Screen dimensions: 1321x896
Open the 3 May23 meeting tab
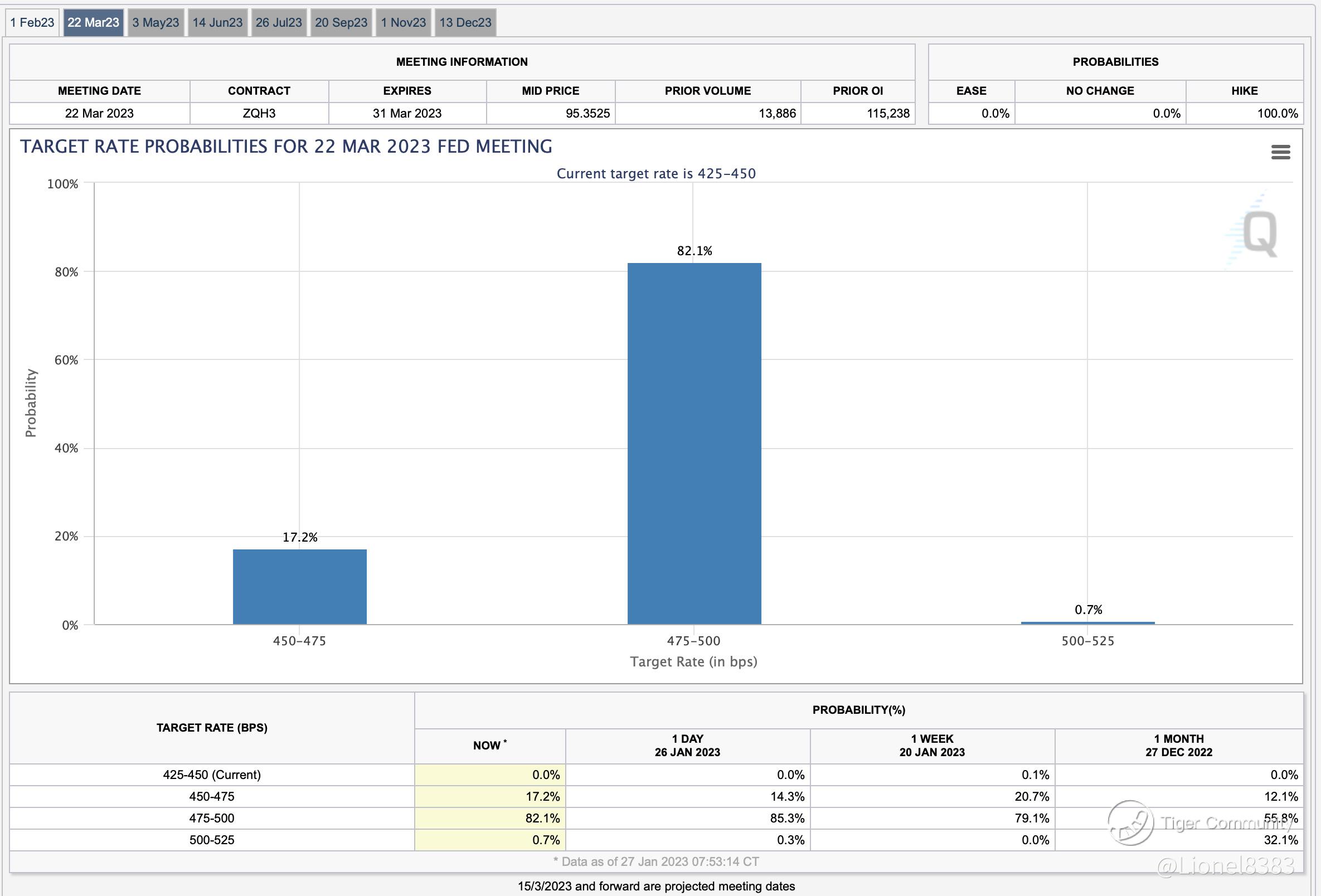156,23
